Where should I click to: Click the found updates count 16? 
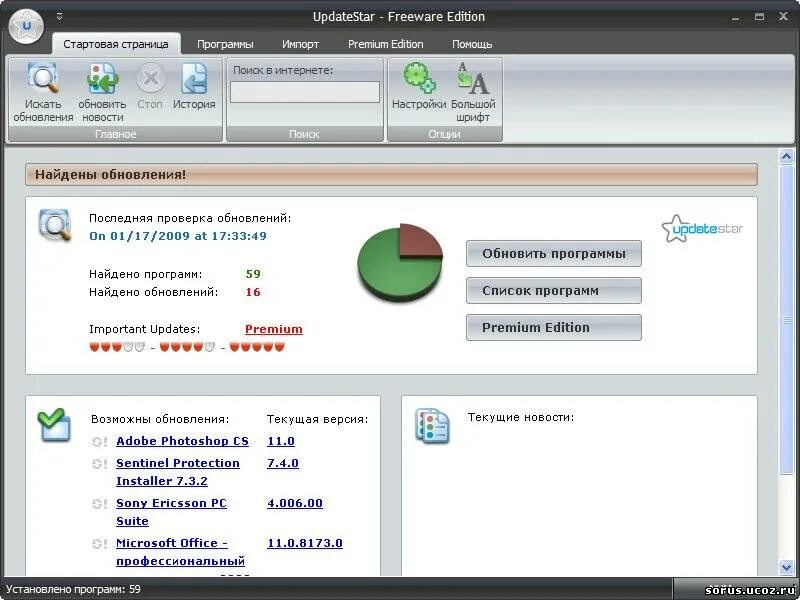pos(253,292)
